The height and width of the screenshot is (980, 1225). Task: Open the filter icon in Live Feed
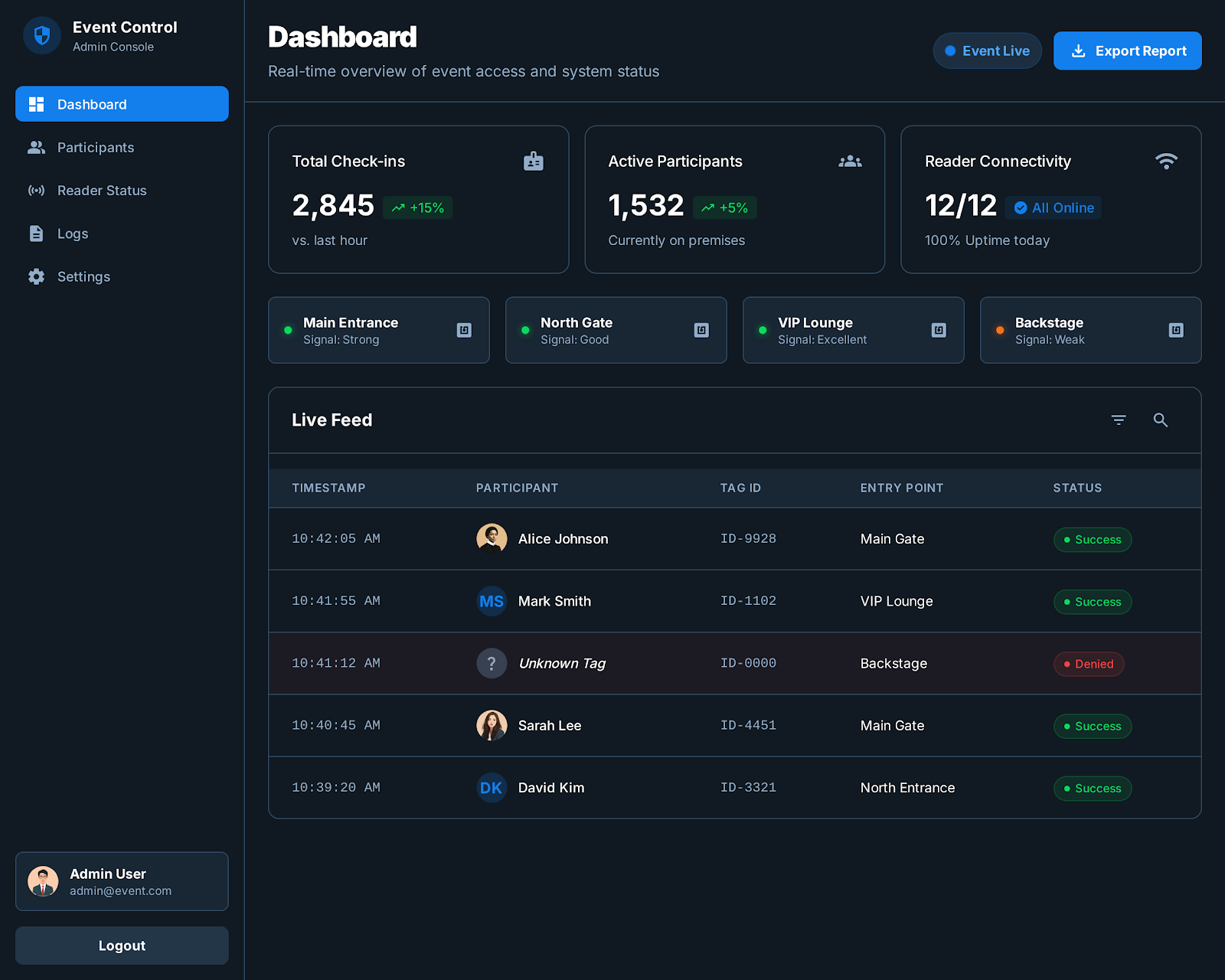pyautogui.click(x=1119, y=420)
